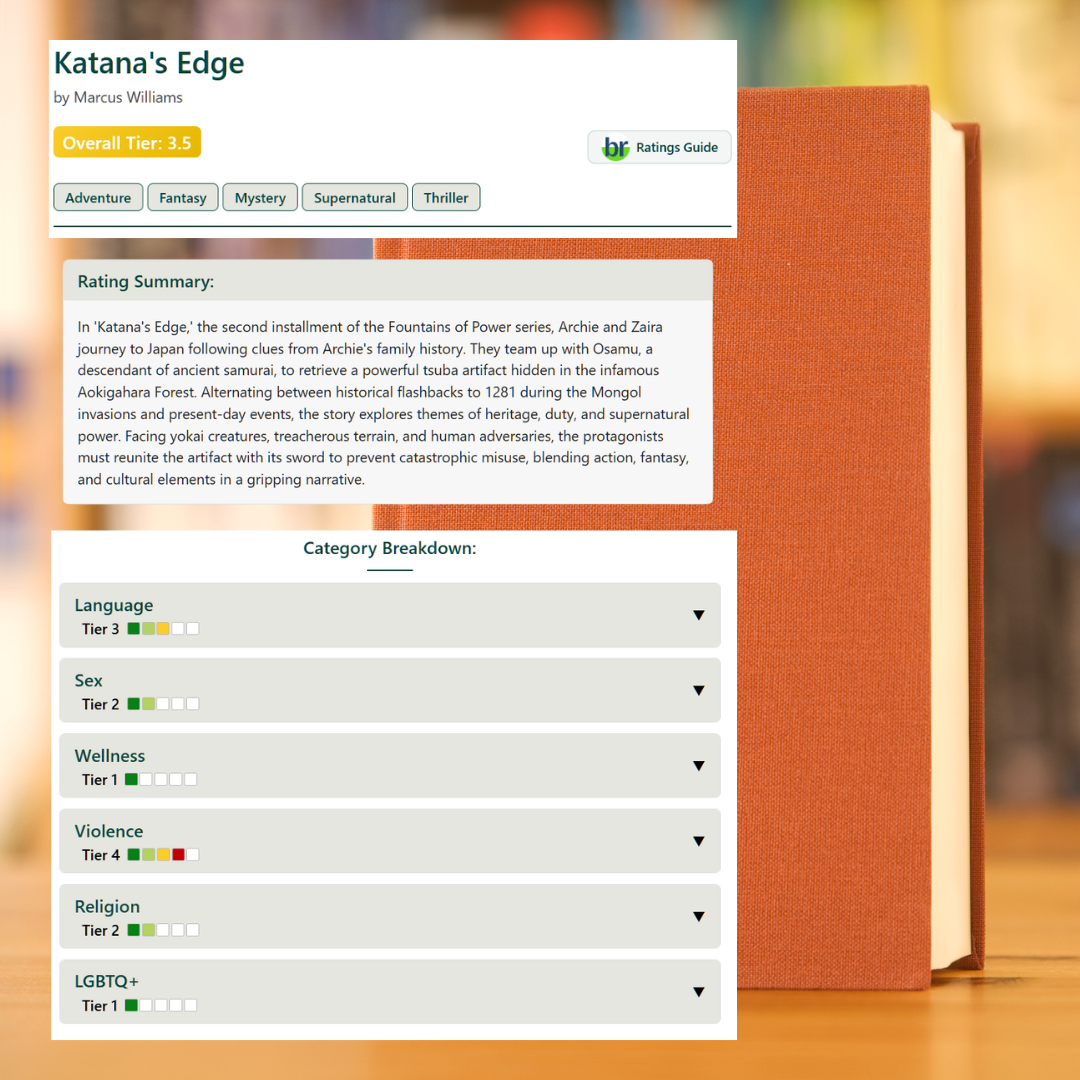Click the red square in Violence tier
Screen dimensions: 1080x1080
178,855
